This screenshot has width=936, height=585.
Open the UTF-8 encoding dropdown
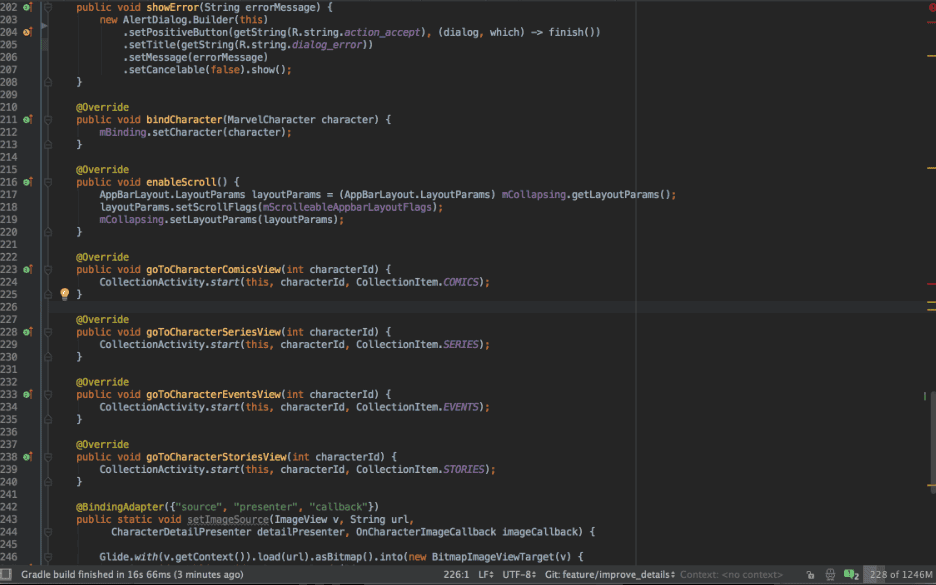coord(519,575)
